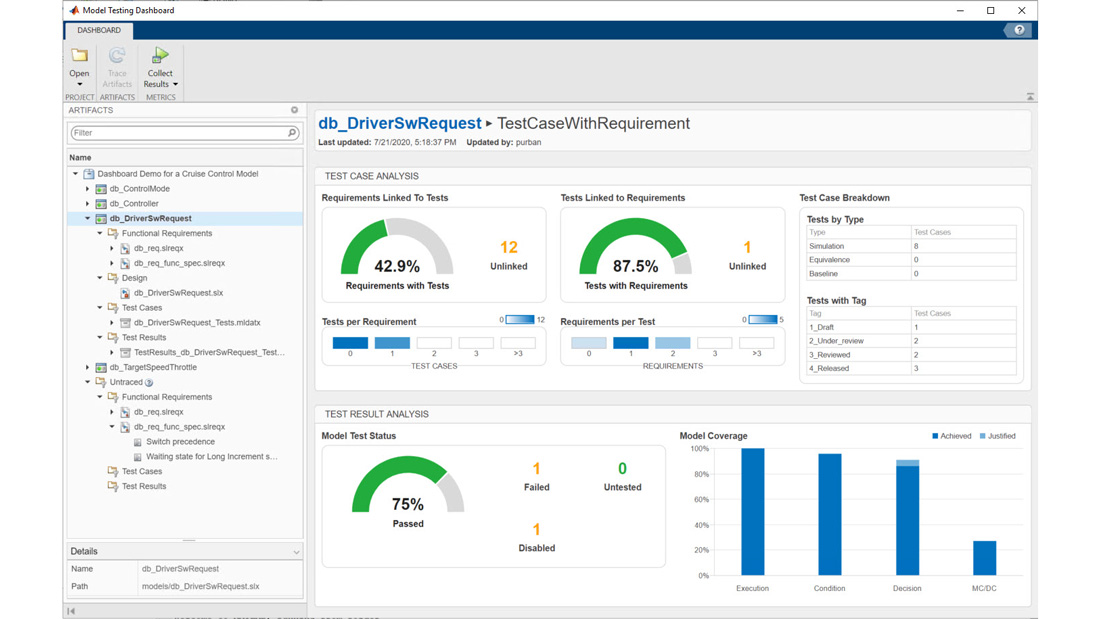The height and width of the screenshot is (619, 1100).
Task: Click the Artifacts panel settings gear icon
Action: coord(294,110)
